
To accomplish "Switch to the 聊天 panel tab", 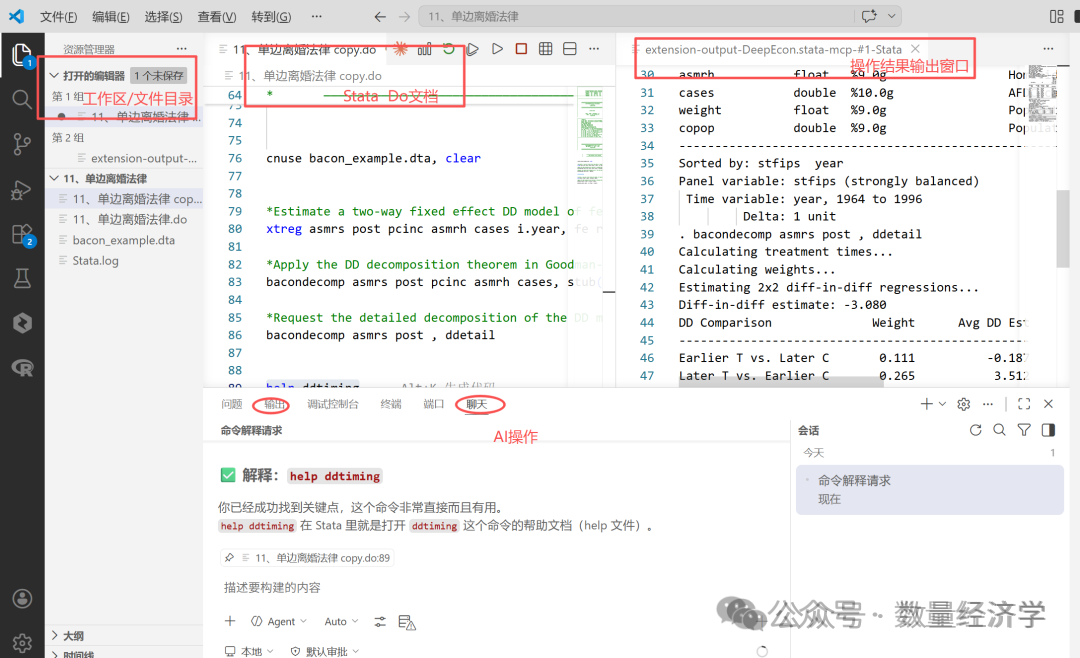I will pos(477,404).
